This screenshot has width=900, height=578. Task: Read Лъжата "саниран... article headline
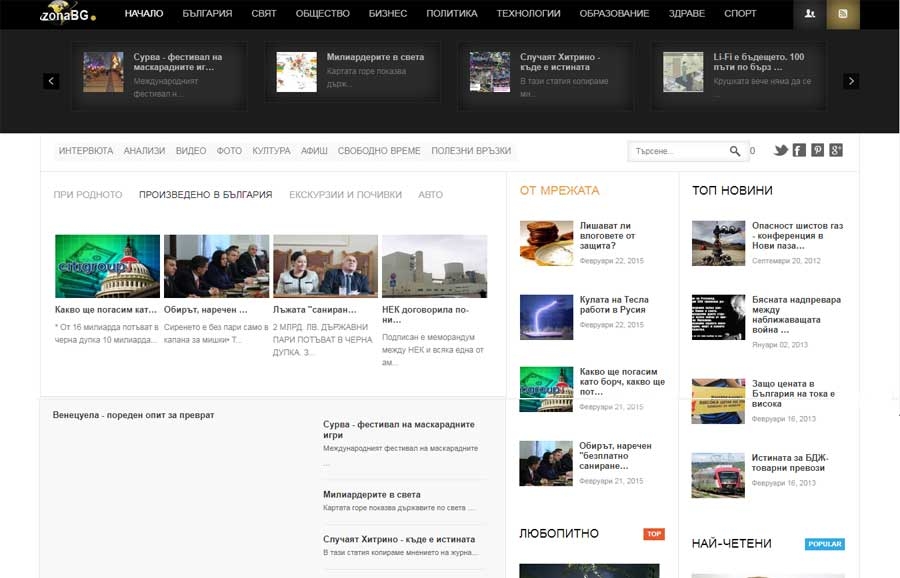coord(315,310)
